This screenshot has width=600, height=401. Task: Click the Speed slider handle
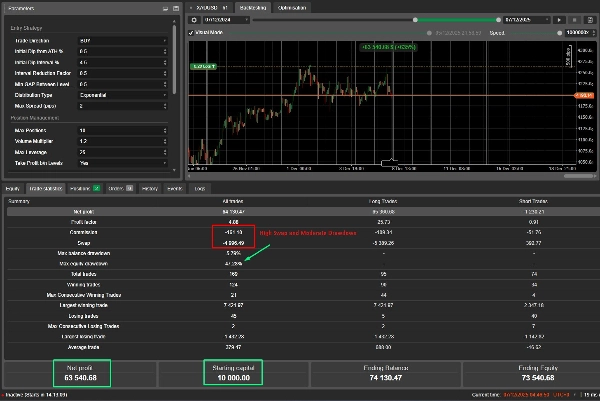coord(559,33)
